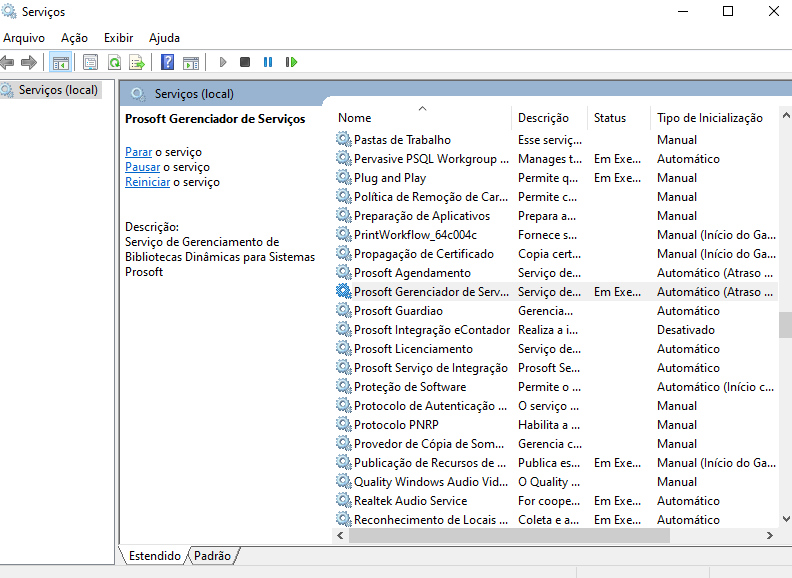The image size is (792, 578).
Task: Select Prosoft Integração eContador service name
Action: click(432, 329)
